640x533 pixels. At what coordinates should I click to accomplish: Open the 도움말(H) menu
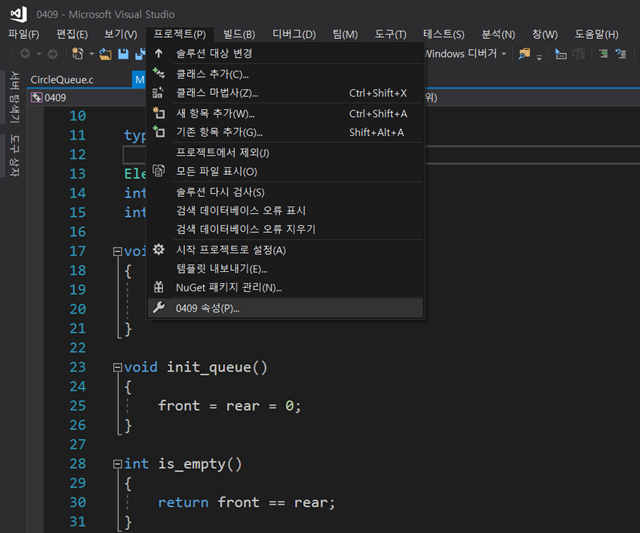[x=596, y=34]
